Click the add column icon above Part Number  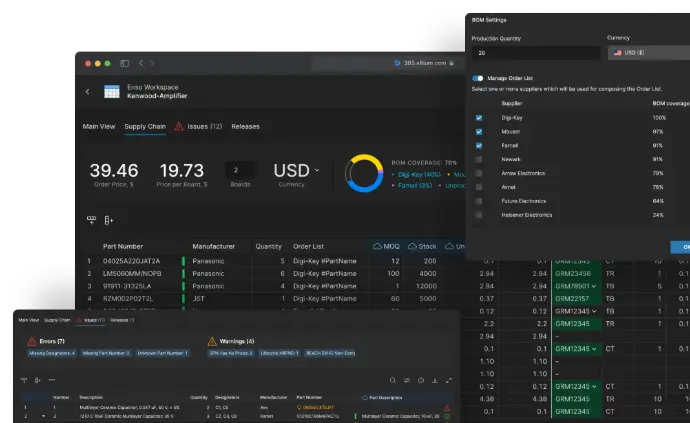point(109,220)
